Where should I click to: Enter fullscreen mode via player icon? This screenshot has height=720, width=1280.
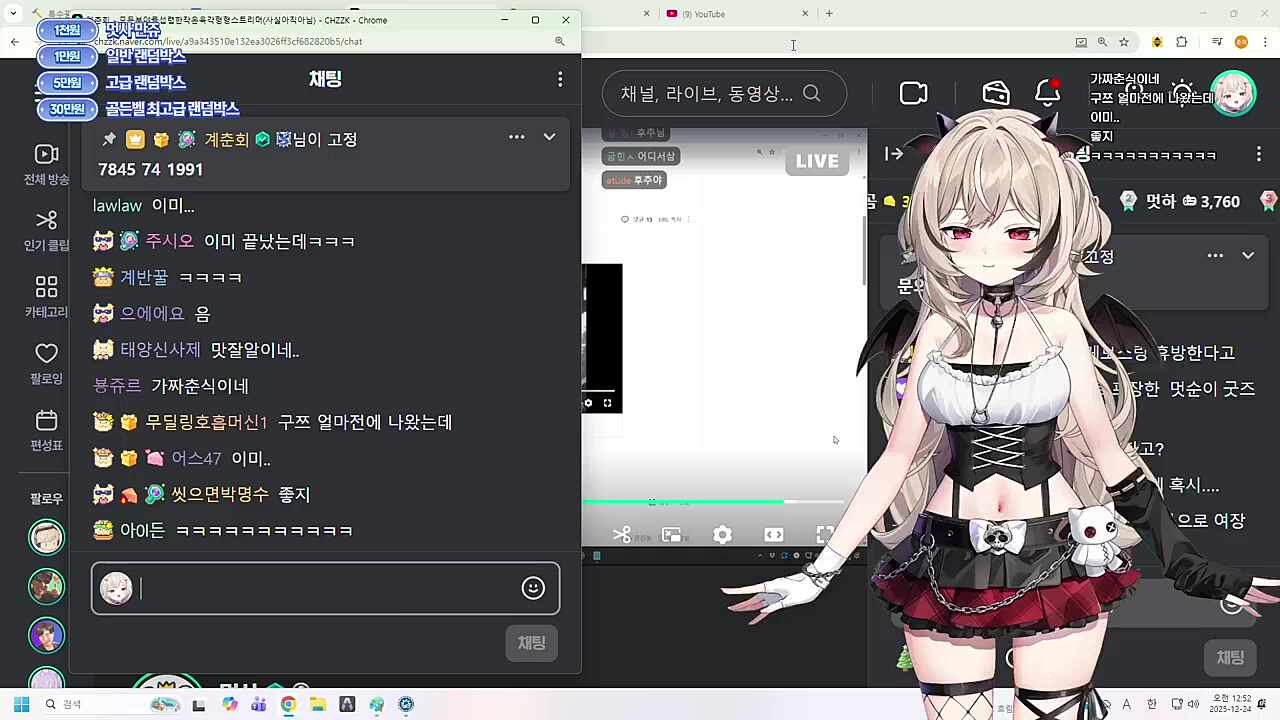824,535
